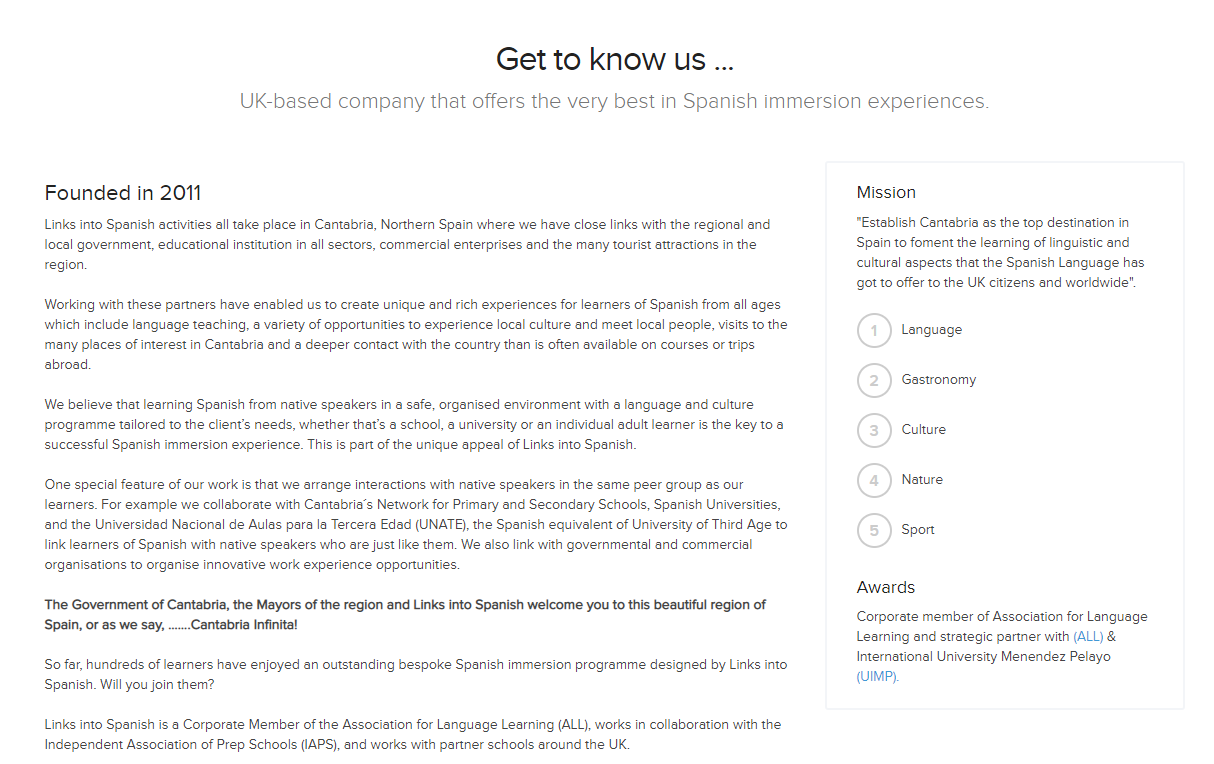
Task: Select the Culture list item
Action: coord(923,430)
